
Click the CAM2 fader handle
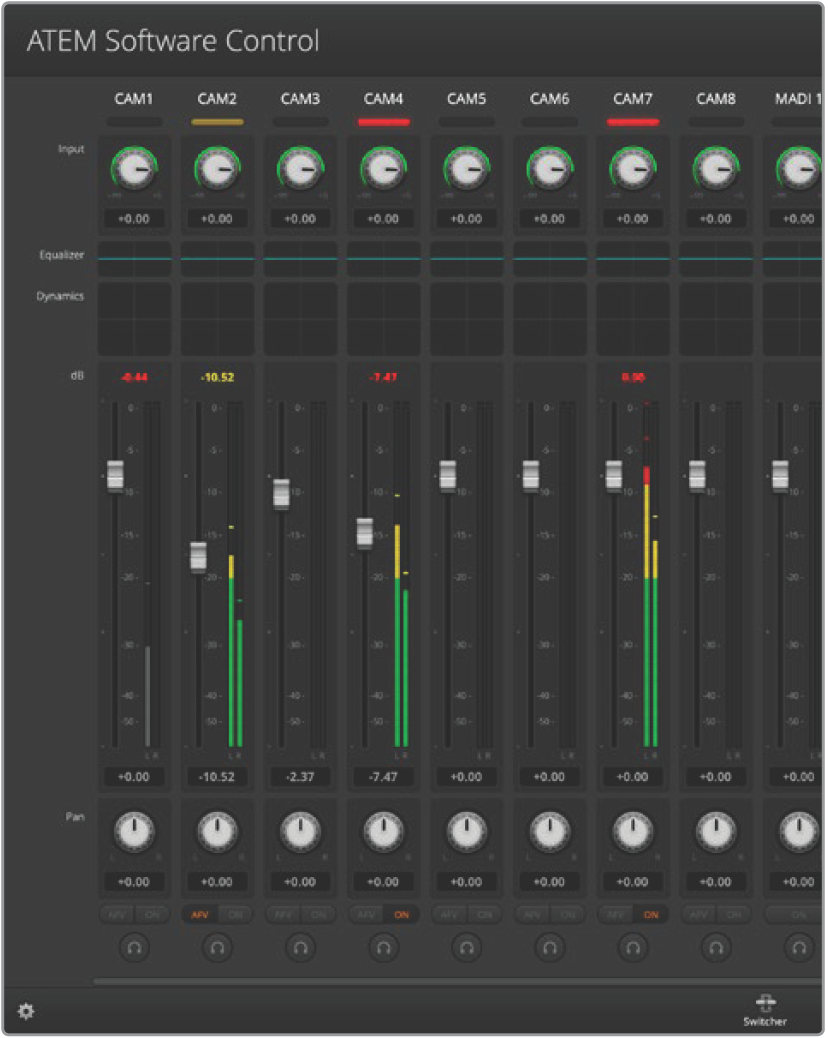point(199,556)
